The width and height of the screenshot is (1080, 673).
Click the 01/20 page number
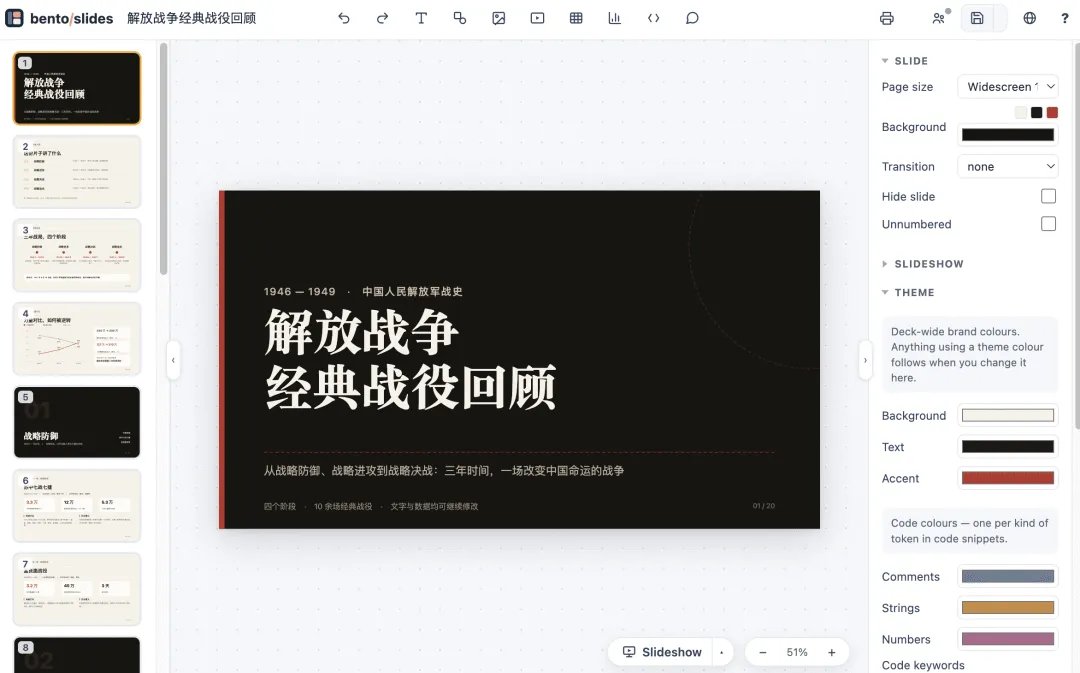pyautogui.click(x=763, y=506)
